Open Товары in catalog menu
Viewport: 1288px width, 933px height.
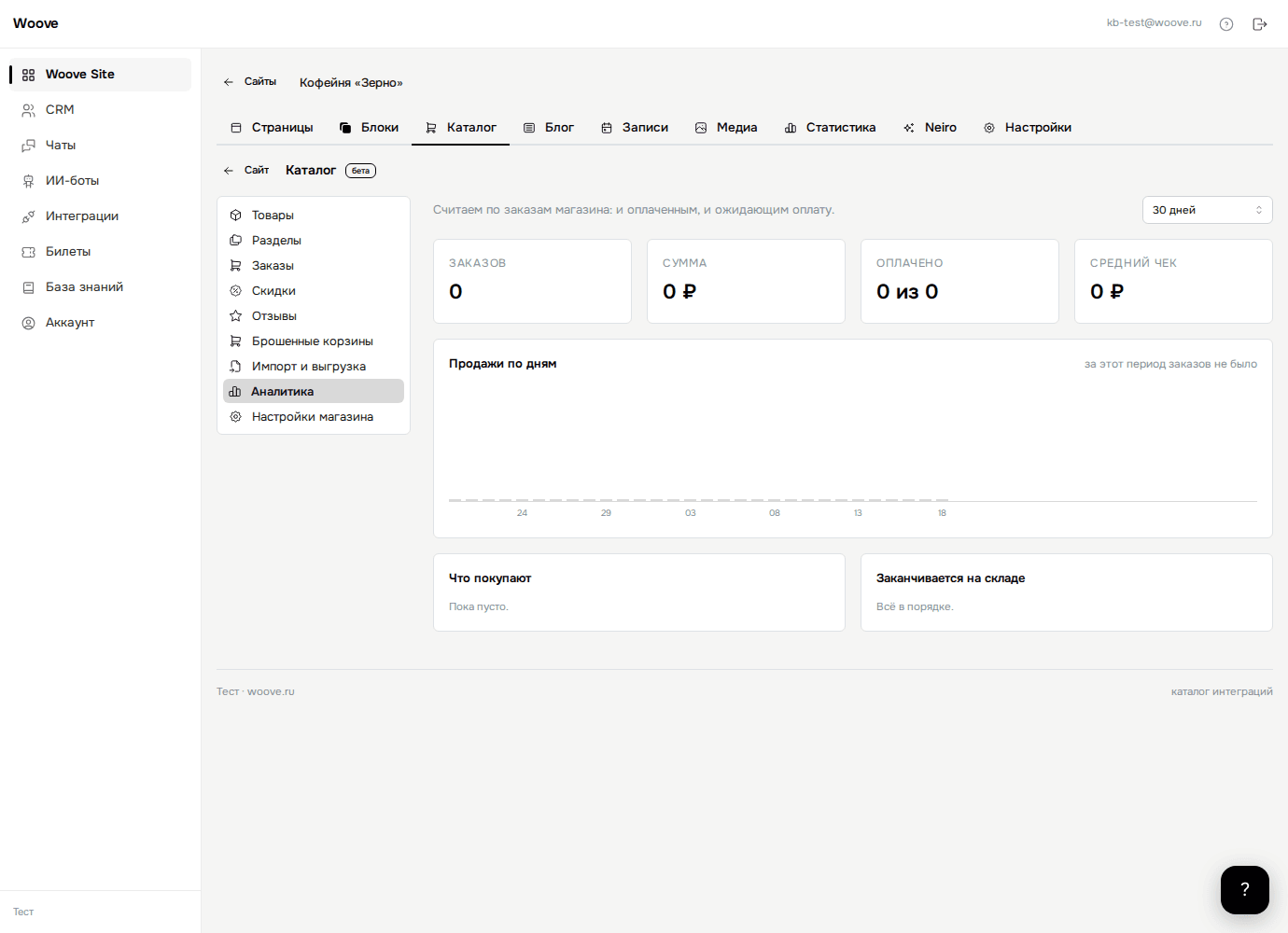(314, 216)
